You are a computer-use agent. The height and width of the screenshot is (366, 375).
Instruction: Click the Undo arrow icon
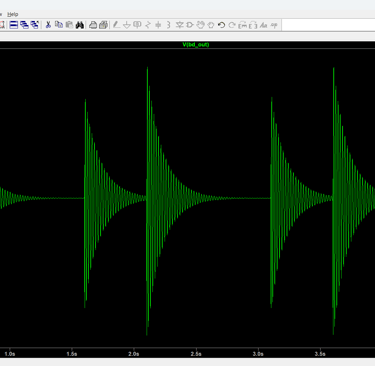pyautogui.click(x=221, y=25)
